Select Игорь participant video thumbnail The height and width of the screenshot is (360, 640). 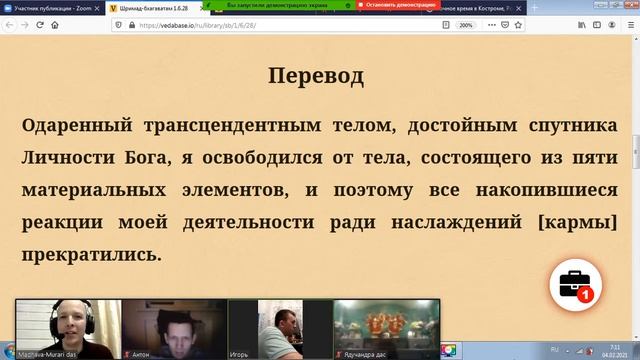point(280,329)
